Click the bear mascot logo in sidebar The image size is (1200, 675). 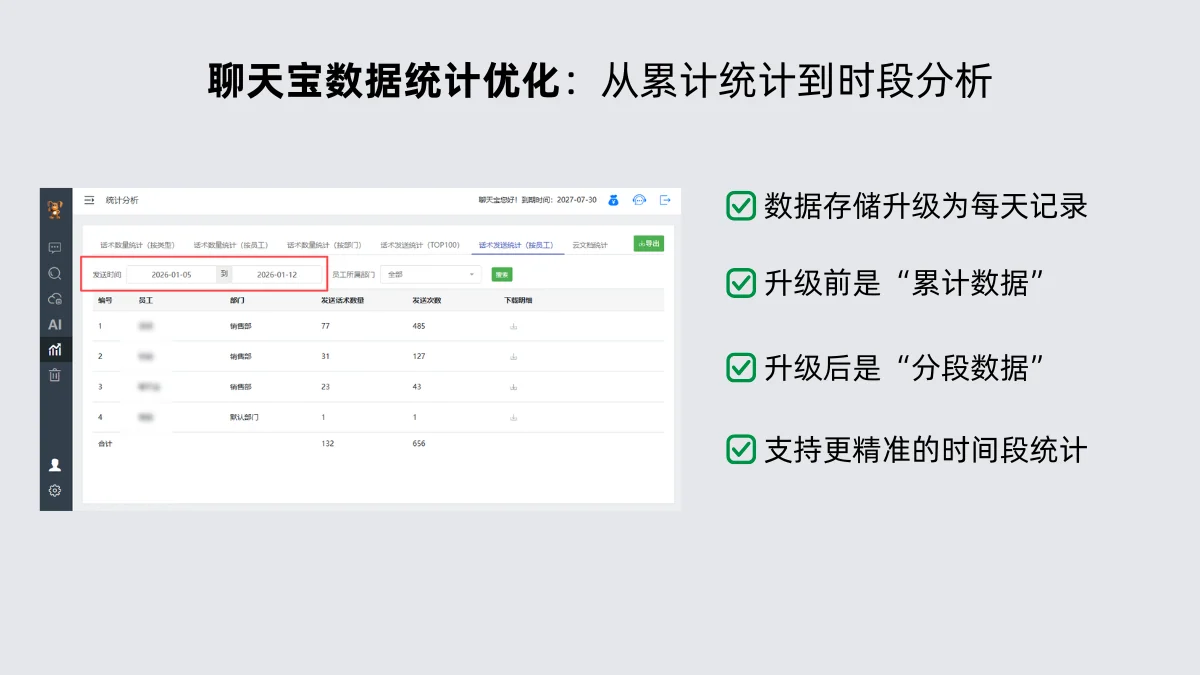click(x=55, y=210)
